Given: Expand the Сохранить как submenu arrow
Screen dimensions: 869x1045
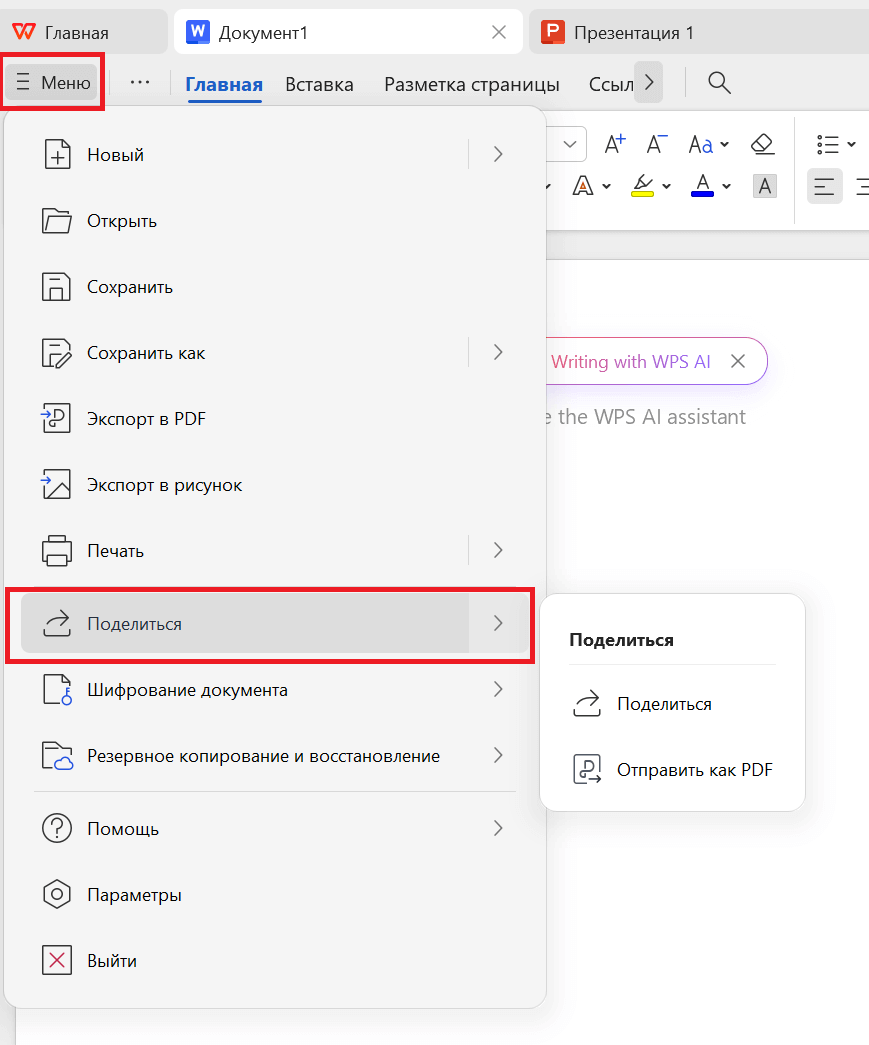Looking at the screenshot, I should tap(498, 352).
